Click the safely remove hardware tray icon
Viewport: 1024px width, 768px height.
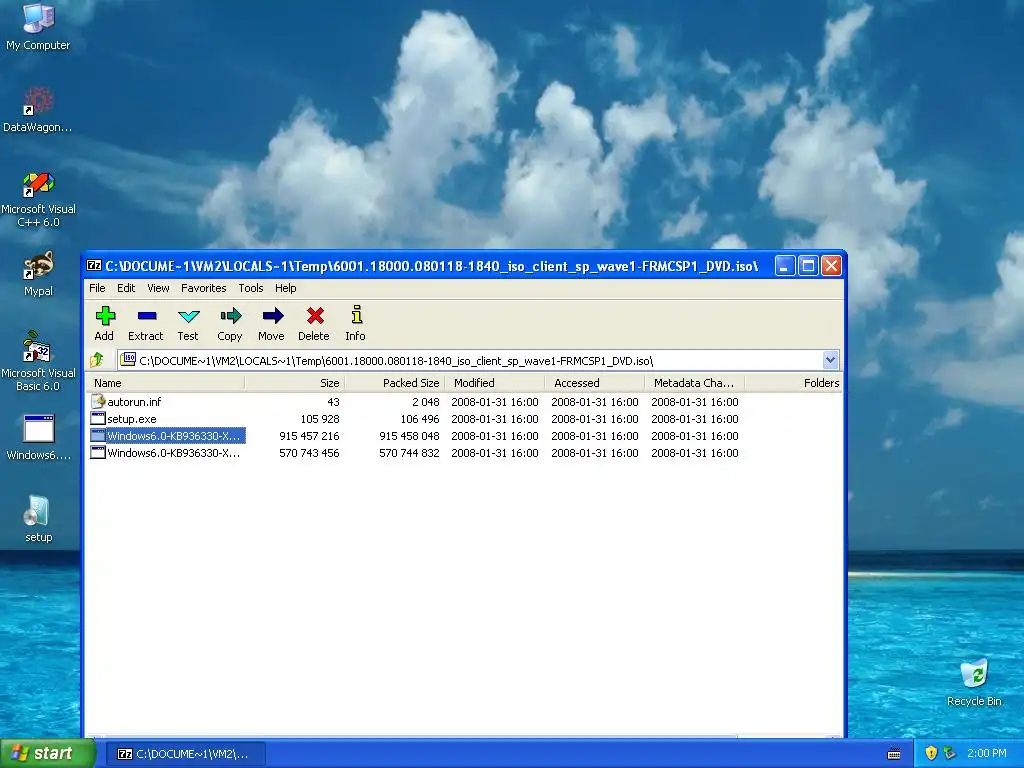coord(949,753)
